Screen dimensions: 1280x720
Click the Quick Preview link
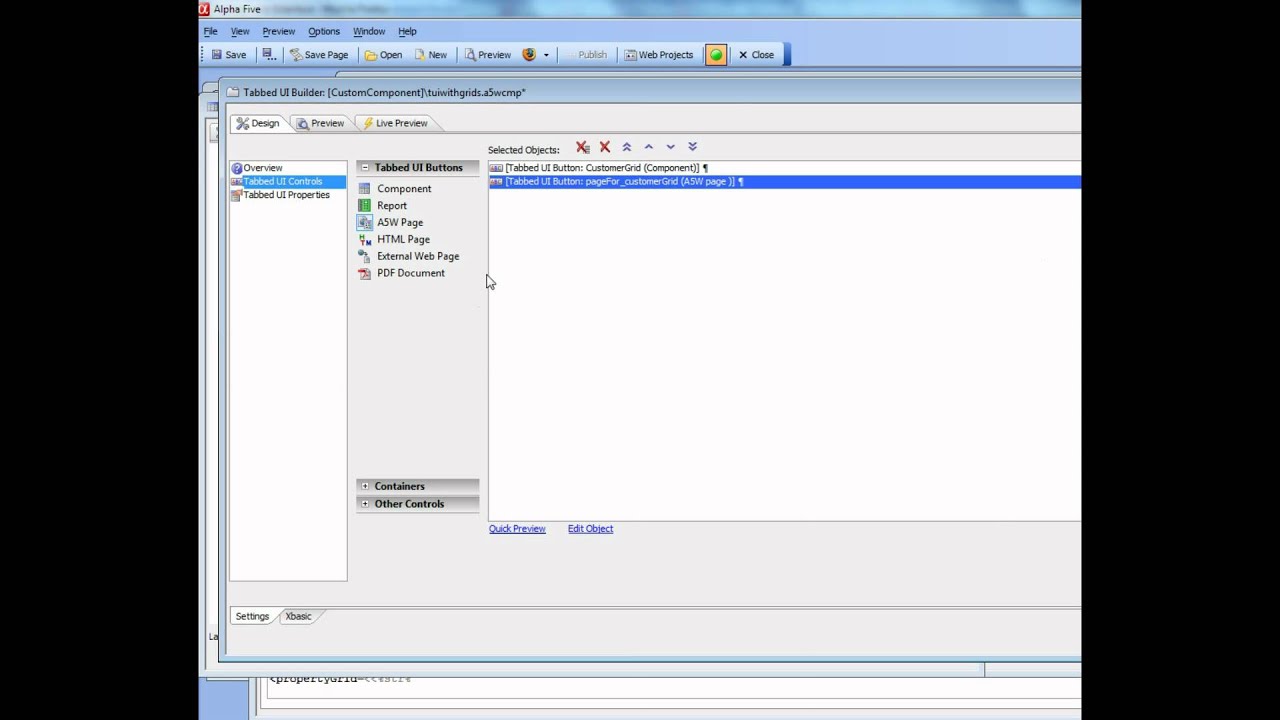[517, 529]
